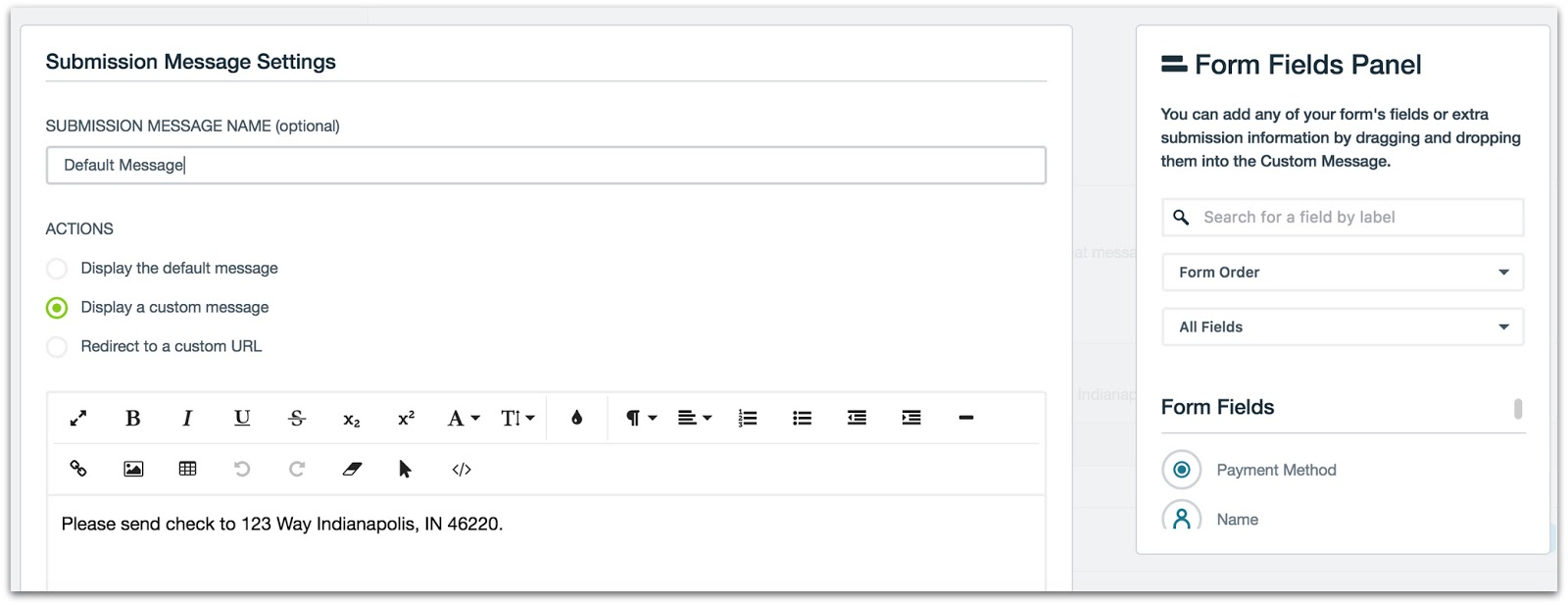Apply italic formatting
Image resolution: width=1568 pixels, height=605 pixels.
click(187, 419)
